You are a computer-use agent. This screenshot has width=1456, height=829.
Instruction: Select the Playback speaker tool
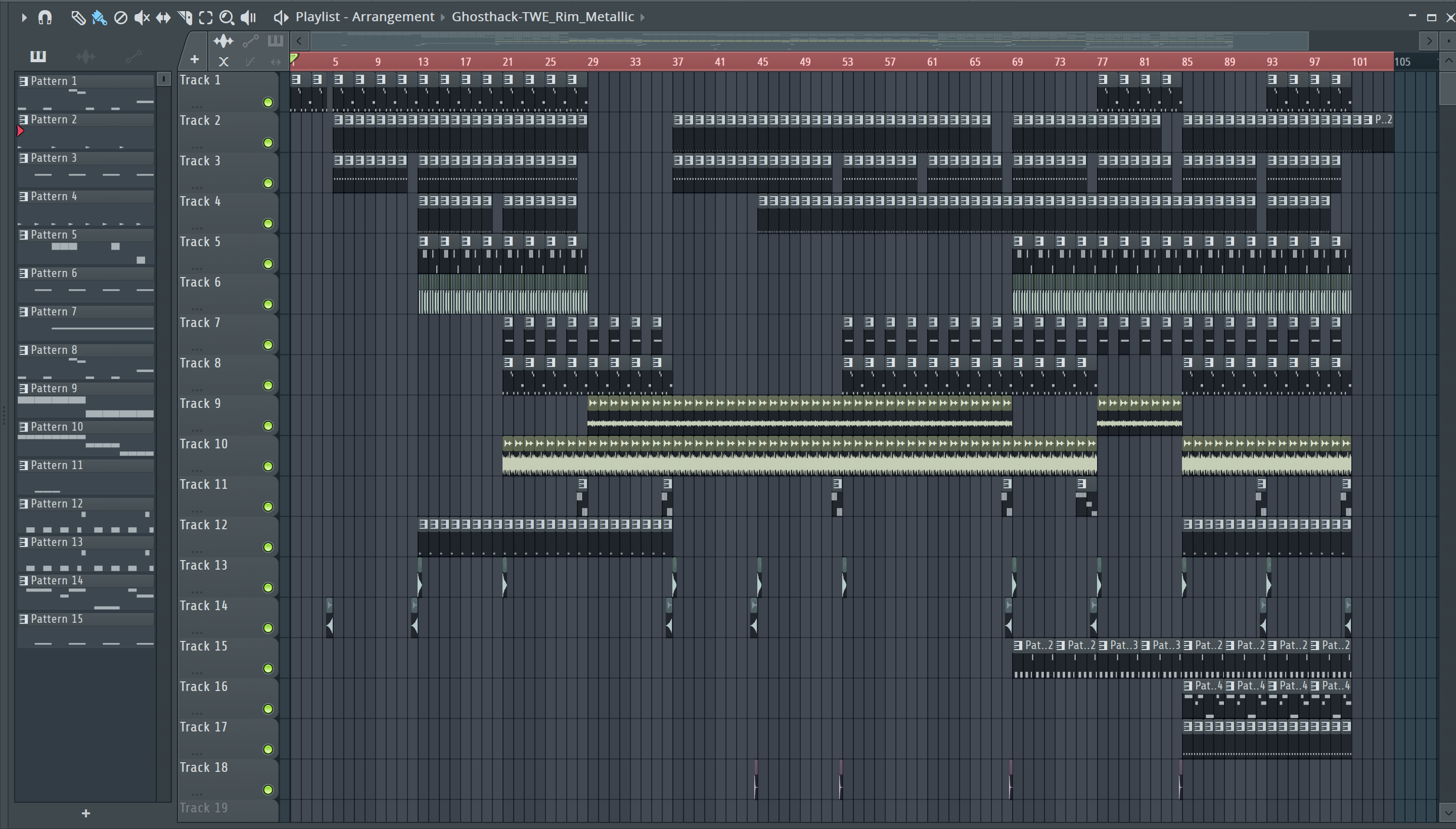coord(248,18)
